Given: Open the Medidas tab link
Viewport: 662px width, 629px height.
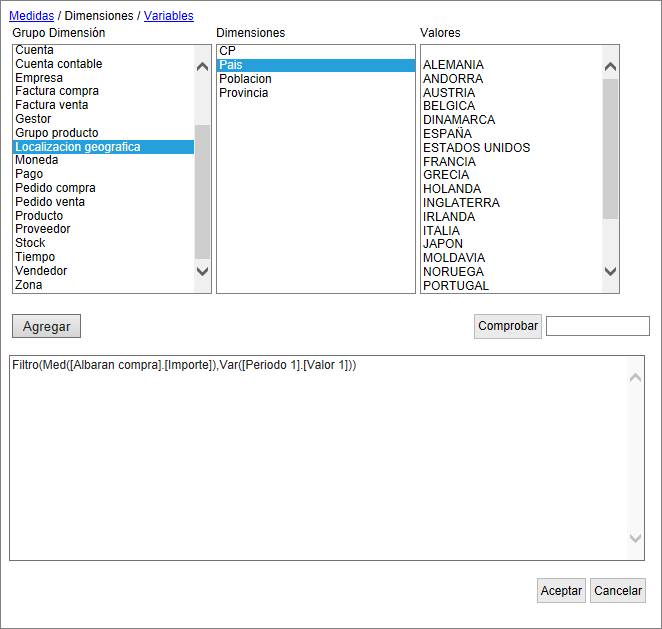Looking at the screenshot, I should point(31,16).
